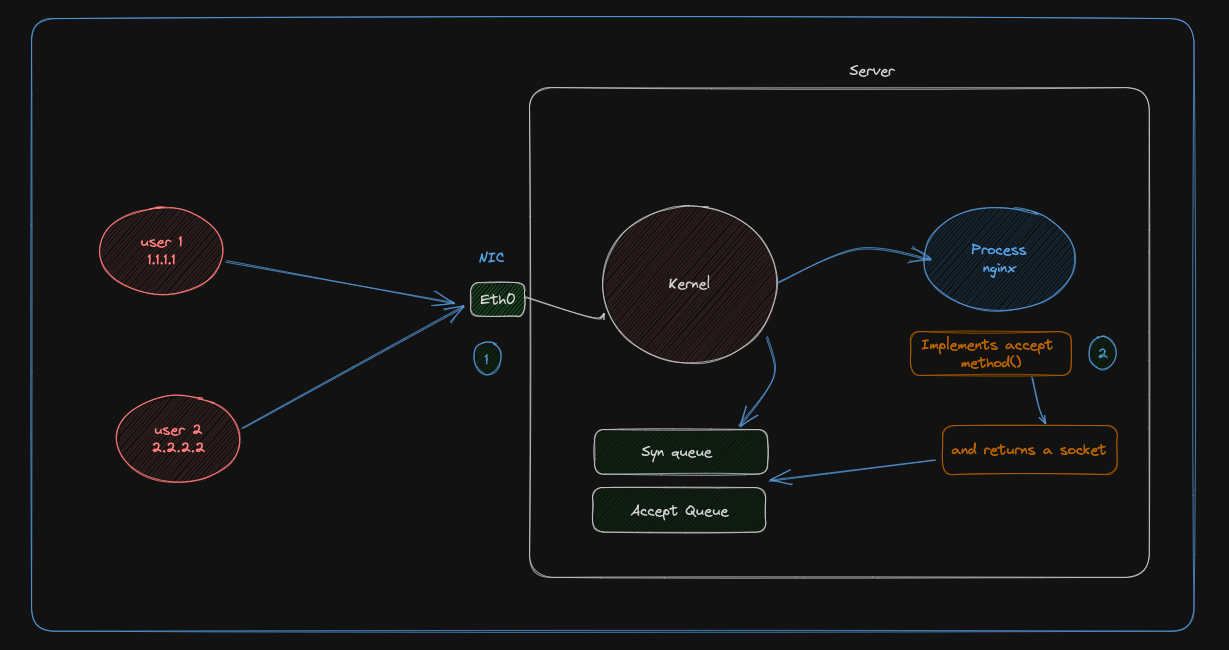Screen dimensions: 1229x650
Task: Select the Kernel circle
Action: (x=690, y=283)
